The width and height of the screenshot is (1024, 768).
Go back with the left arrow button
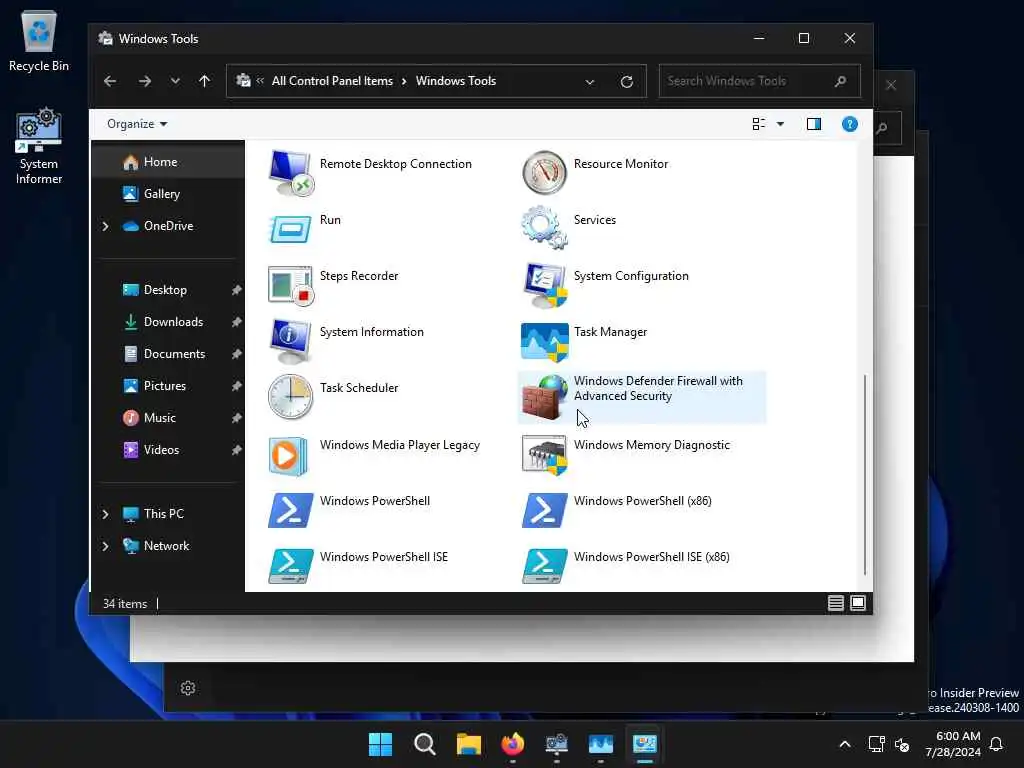coord(110,81)
